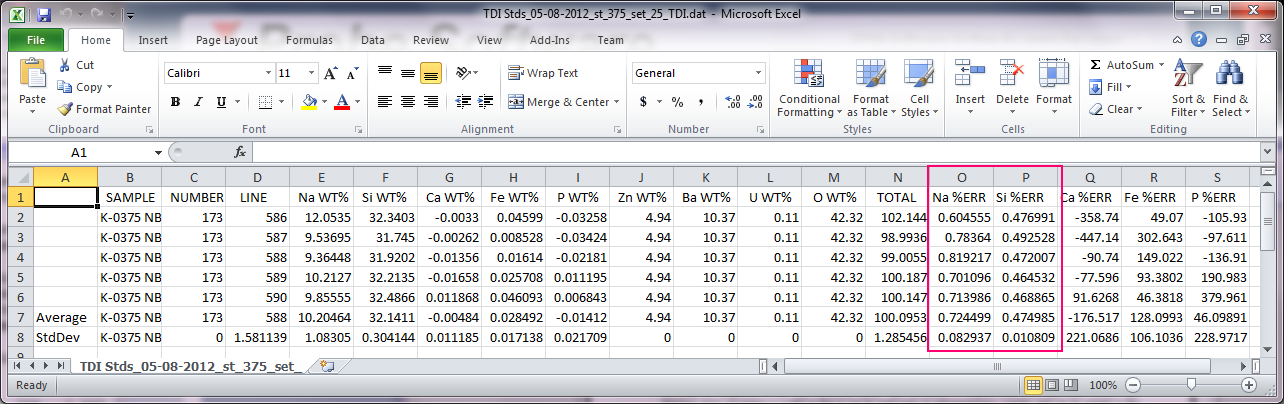Click the Insert cells icon
The height and width of the screenshot is (404, 1284).
pos(969,75)
